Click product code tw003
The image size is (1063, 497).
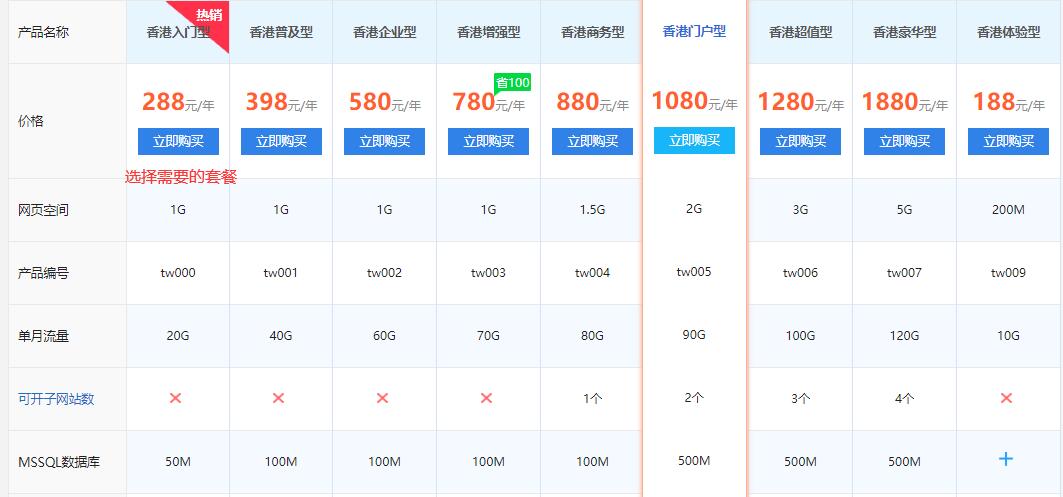coord(488,273)
